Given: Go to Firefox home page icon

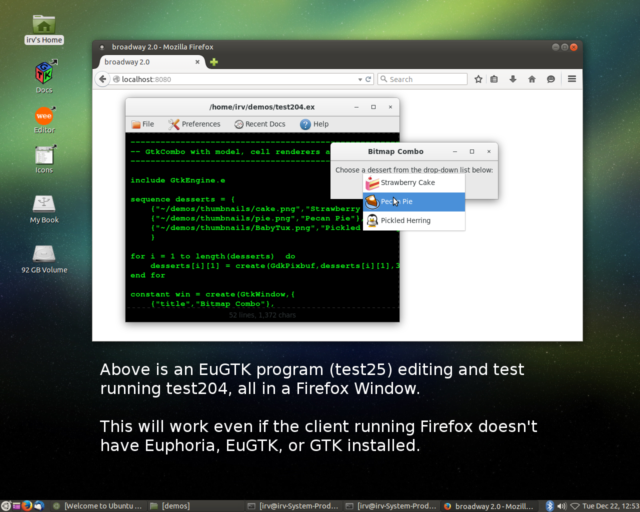Looking at the screenshot, I should [531, 79].
